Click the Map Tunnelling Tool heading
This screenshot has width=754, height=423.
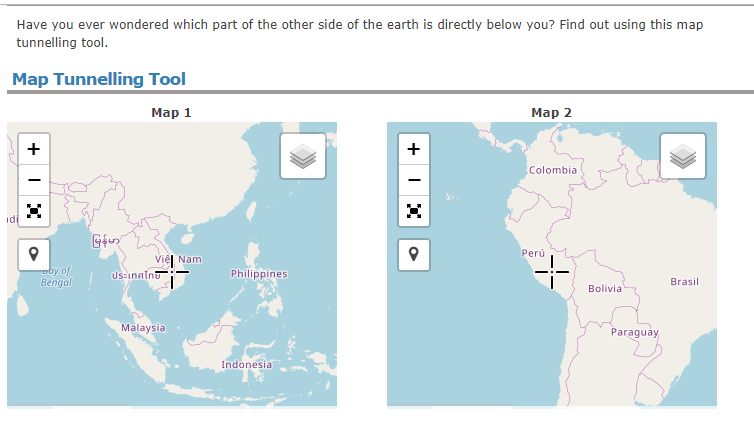(99, 79)
